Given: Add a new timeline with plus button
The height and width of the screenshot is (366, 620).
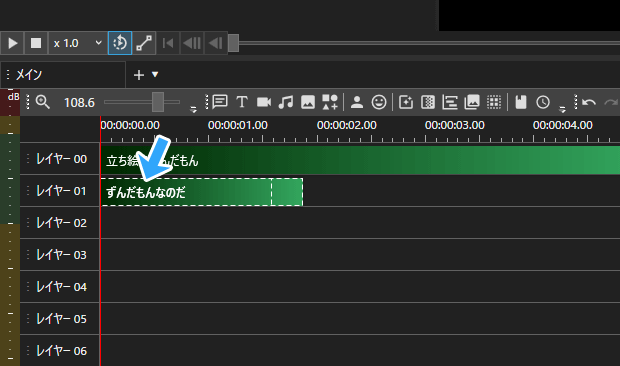Looking at the screenshot, I should tap(138, 75).
